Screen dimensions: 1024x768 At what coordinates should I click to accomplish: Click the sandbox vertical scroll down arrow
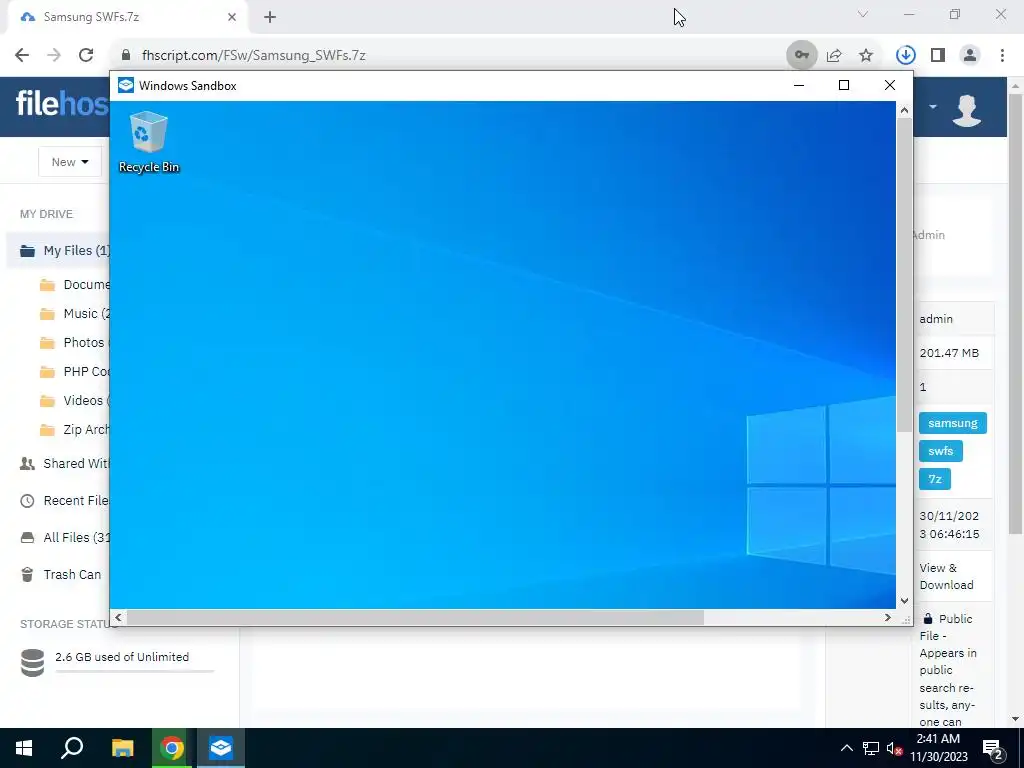(x=904, y=601)
